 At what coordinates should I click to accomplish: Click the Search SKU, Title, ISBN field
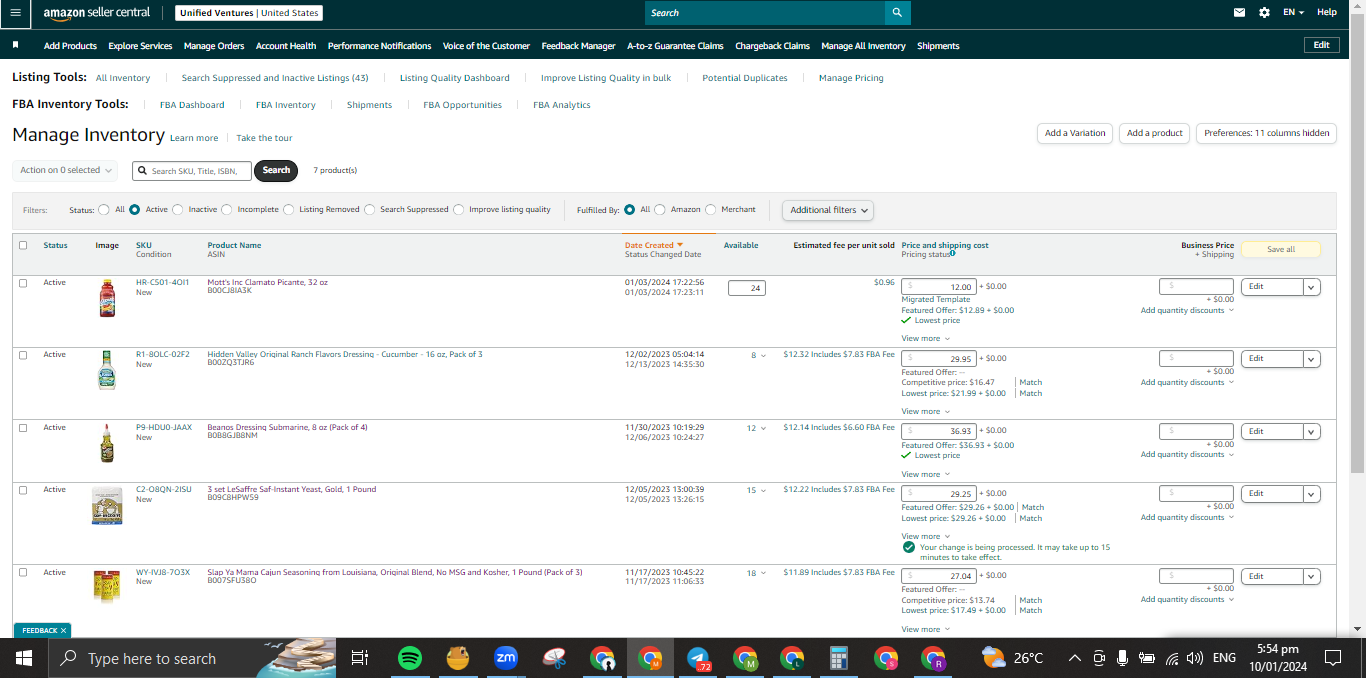click(192, 171)
